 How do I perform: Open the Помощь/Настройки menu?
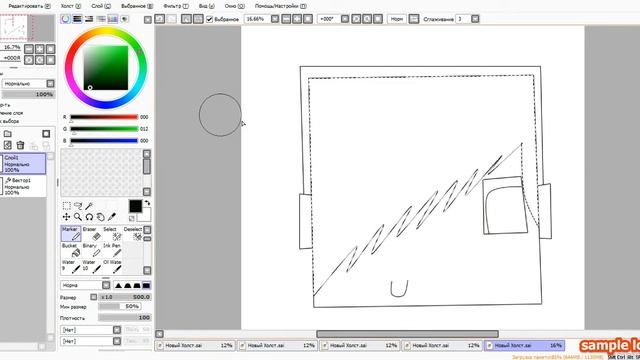pyautogui.click(x=280, y=6)
